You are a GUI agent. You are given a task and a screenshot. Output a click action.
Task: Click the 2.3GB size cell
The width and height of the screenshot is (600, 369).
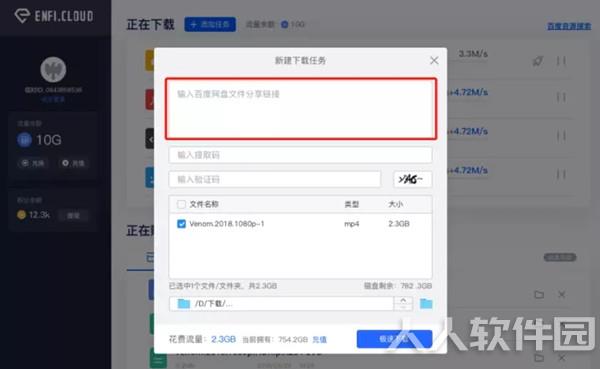(x=399, y=224)
